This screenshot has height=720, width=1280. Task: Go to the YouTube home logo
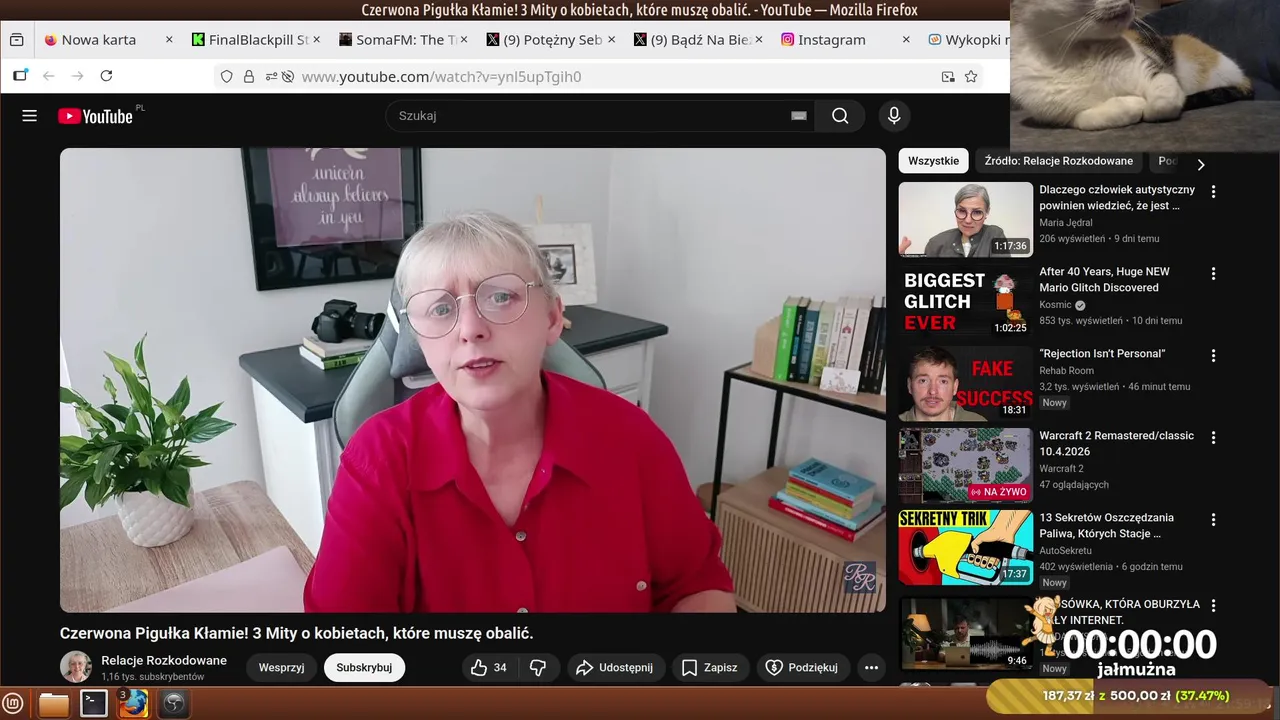pyautogui.click(x=95, y=116)
